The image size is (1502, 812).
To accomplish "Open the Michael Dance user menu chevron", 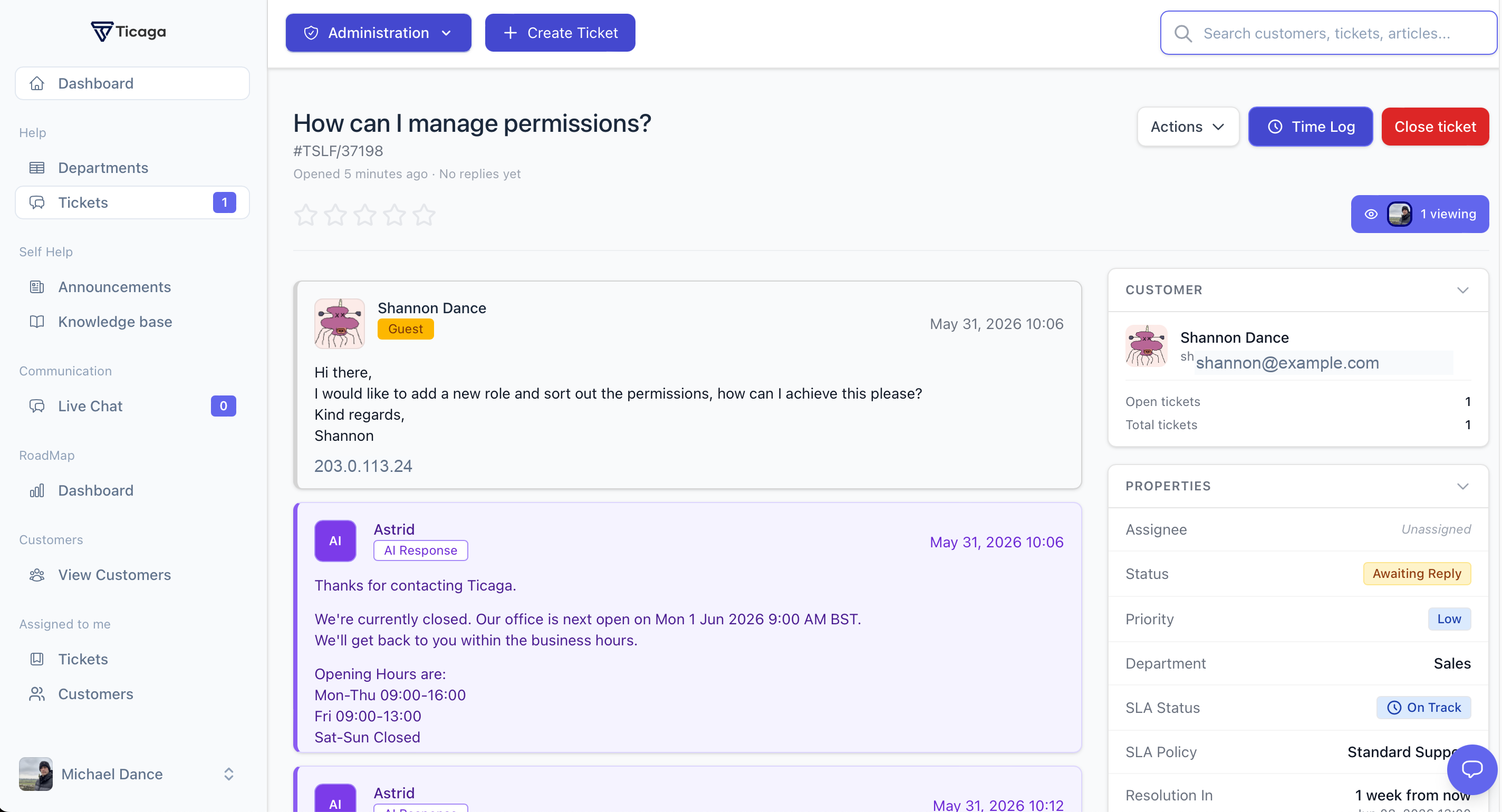I will click(228, 774).
